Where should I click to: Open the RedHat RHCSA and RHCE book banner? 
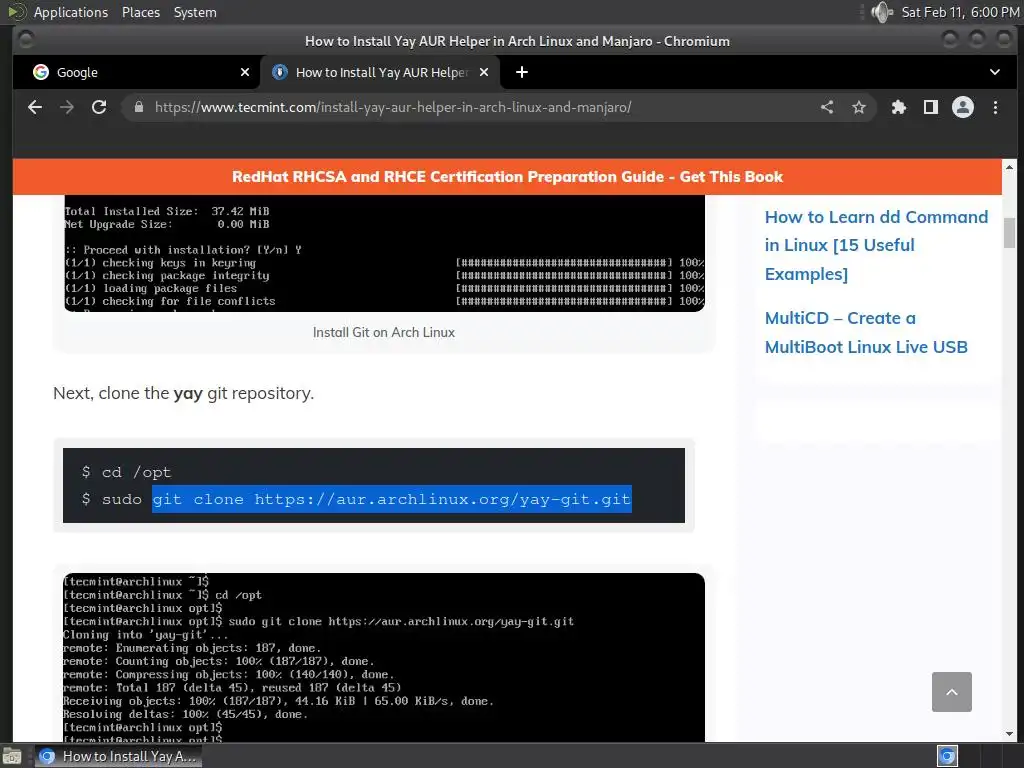coord(507,177)
